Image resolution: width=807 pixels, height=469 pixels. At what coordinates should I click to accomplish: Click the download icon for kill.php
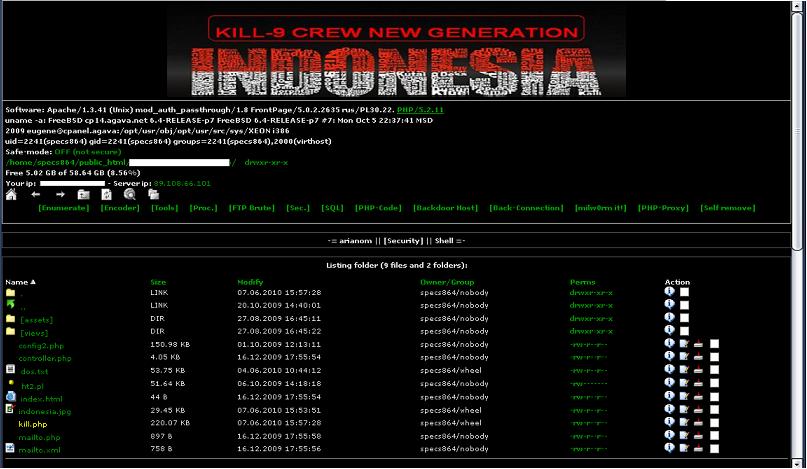tap(698, 422)
